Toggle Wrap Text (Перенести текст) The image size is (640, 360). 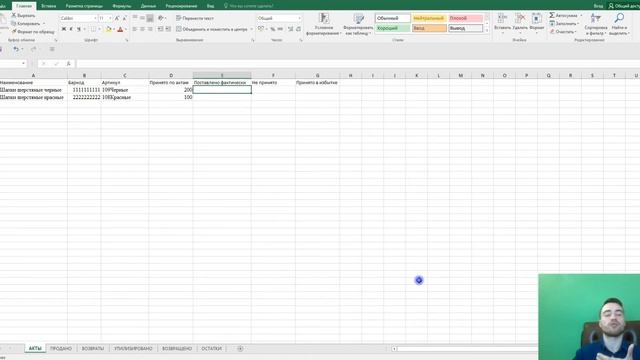pos(195,18)
